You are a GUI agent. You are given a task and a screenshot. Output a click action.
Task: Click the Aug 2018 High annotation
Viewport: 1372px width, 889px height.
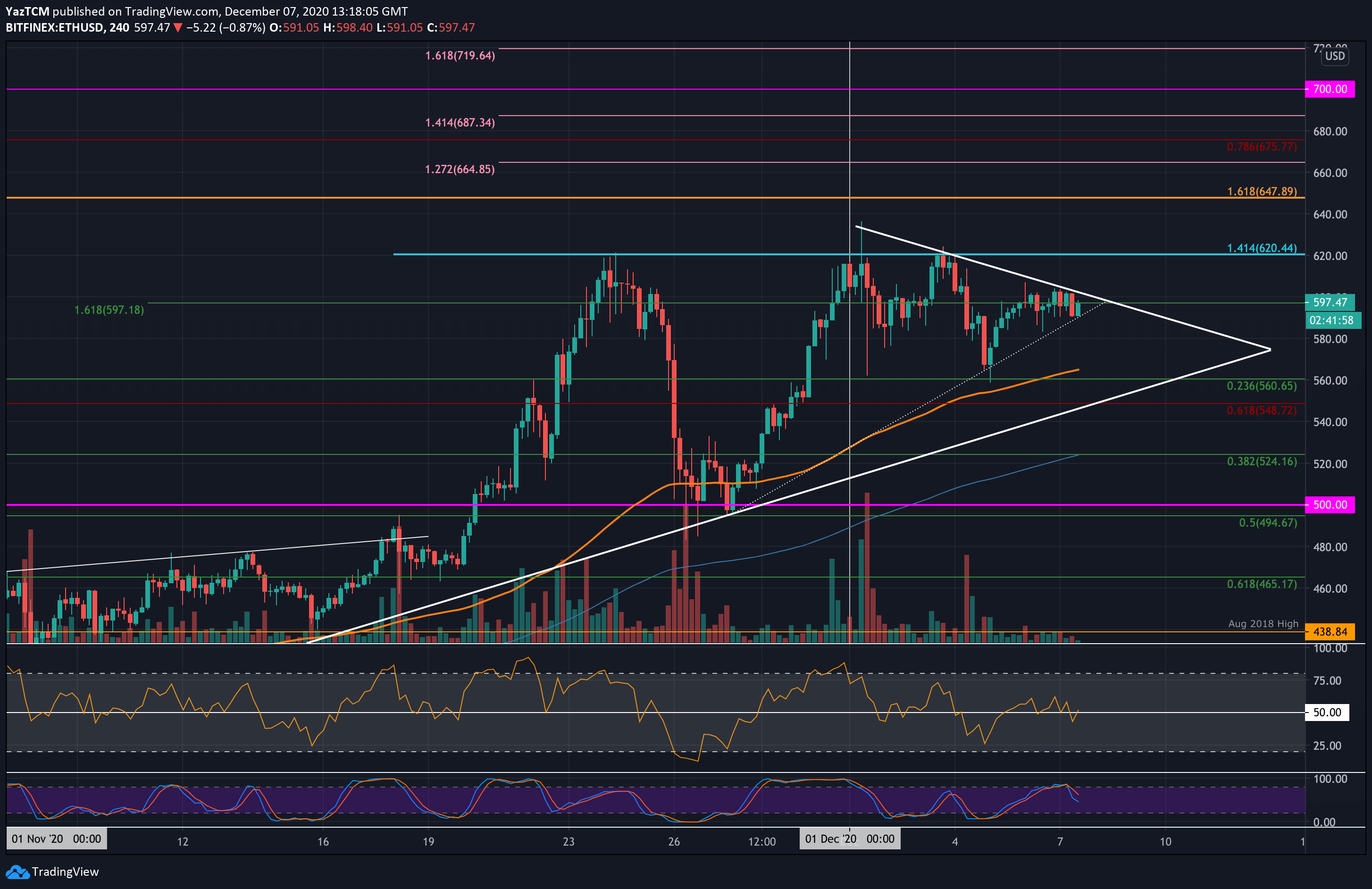click(1263, 624)
